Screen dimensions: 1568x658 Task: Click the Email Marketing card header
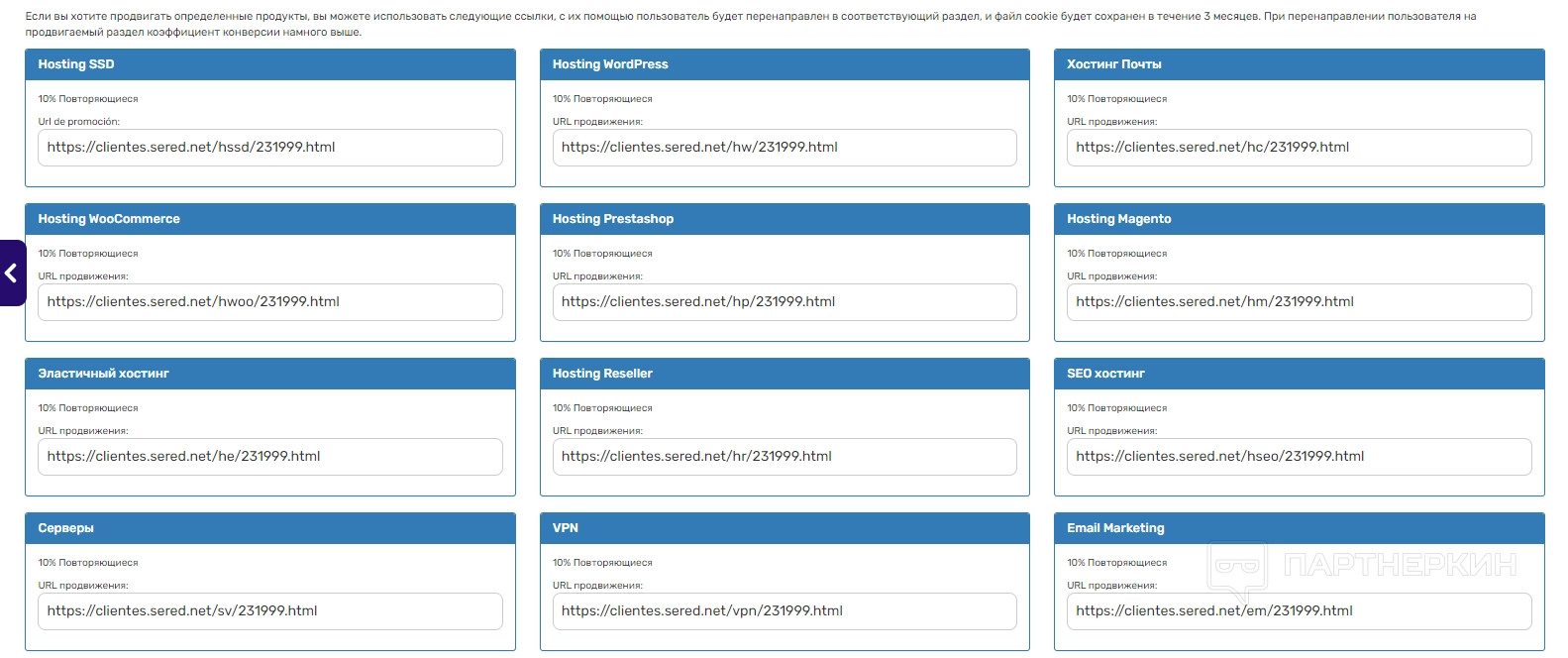click(1300, 528)
